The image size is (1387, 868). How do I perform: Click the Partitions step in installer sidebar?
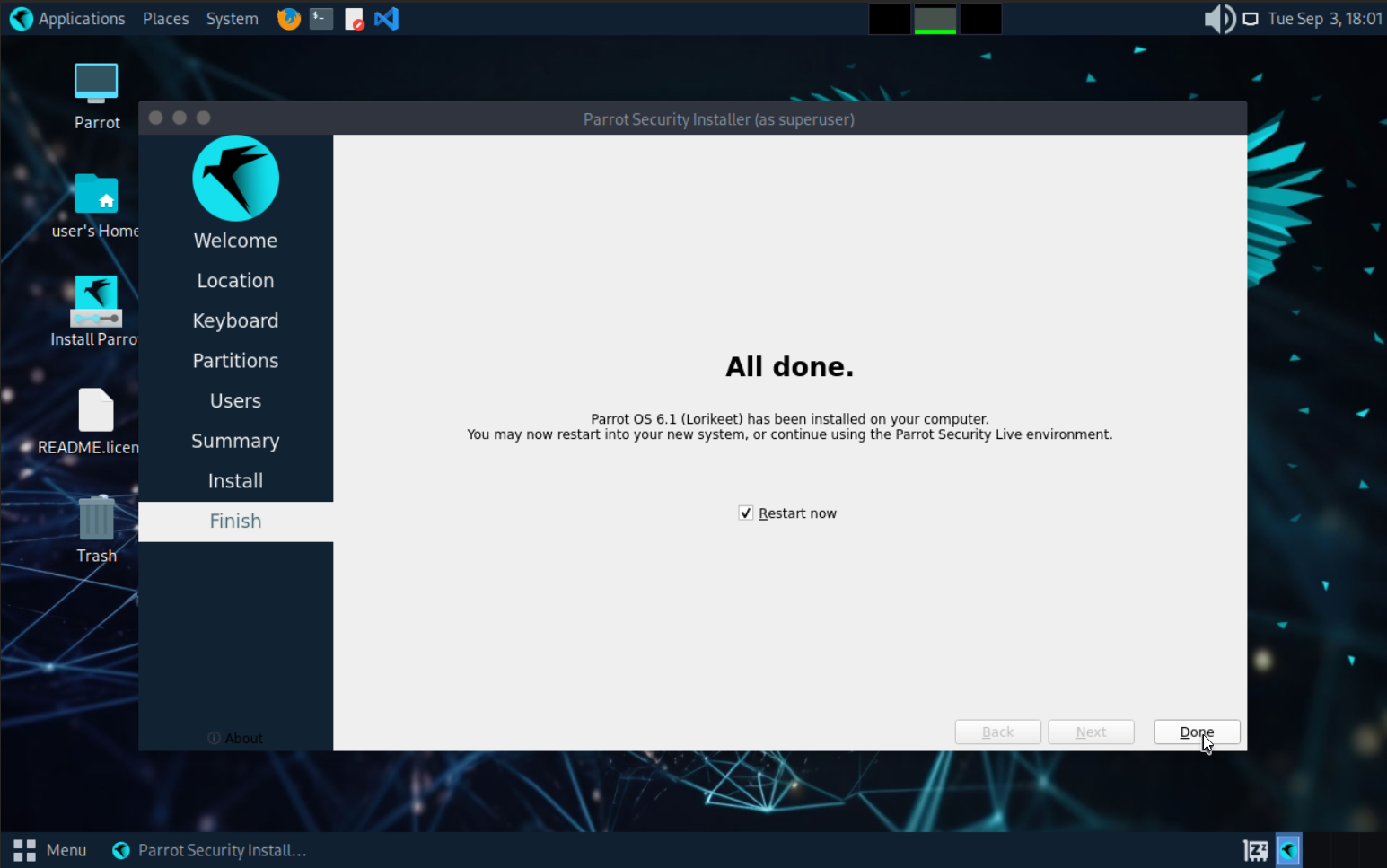click(x=235, y=361)
